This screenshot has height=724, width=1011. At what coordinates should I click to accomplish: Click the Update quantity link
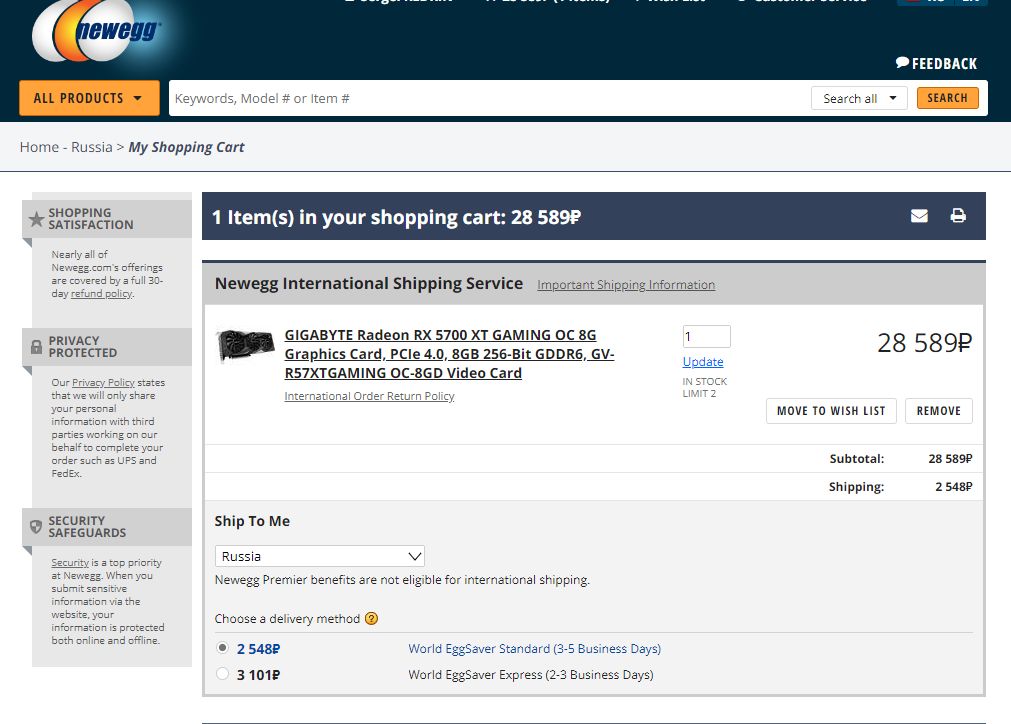click(x=703, y=362)
